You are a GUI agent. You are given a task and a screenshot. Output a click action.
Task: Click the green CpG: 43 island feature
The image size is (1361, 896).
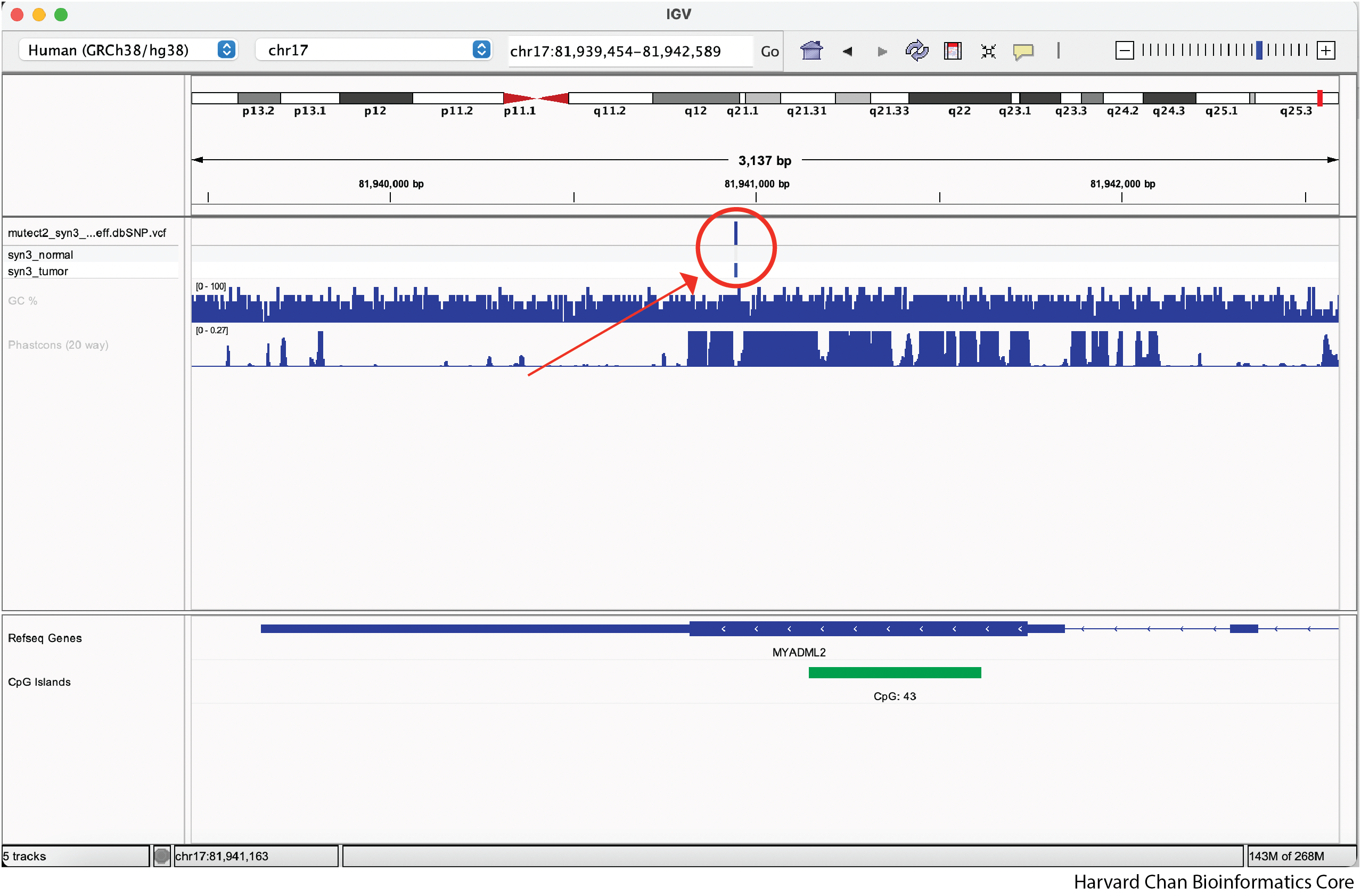[x=895, y=672]
